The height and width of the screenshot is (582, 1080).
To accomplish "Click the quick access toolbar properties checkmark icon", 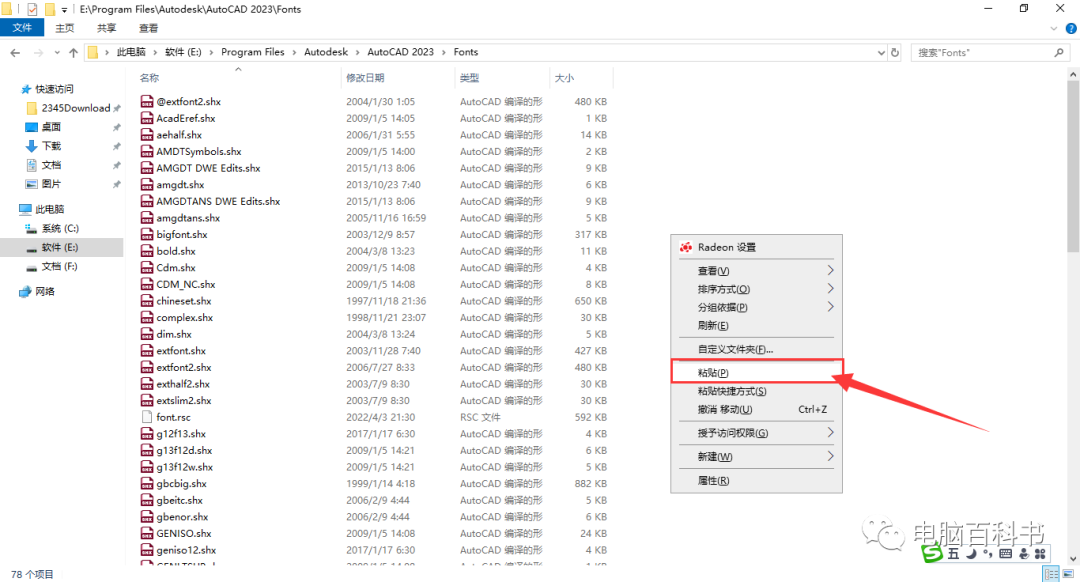I will [x=32, y=9].
